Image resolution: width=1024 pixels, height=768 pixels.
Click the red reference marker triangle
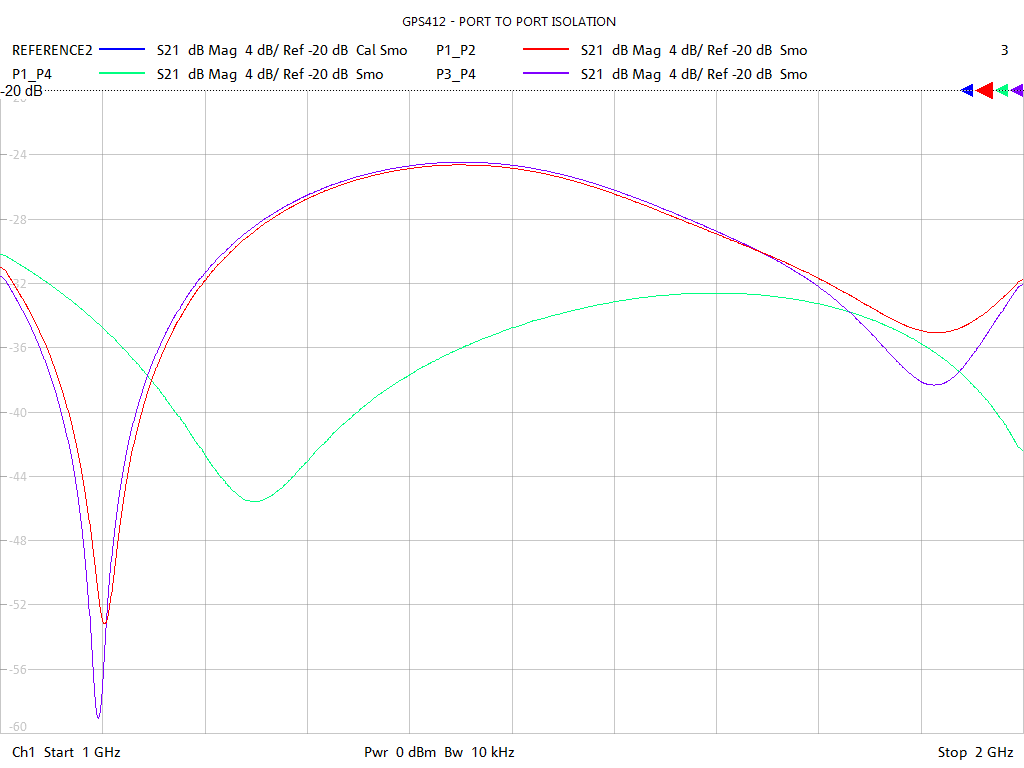pos(985,91)
